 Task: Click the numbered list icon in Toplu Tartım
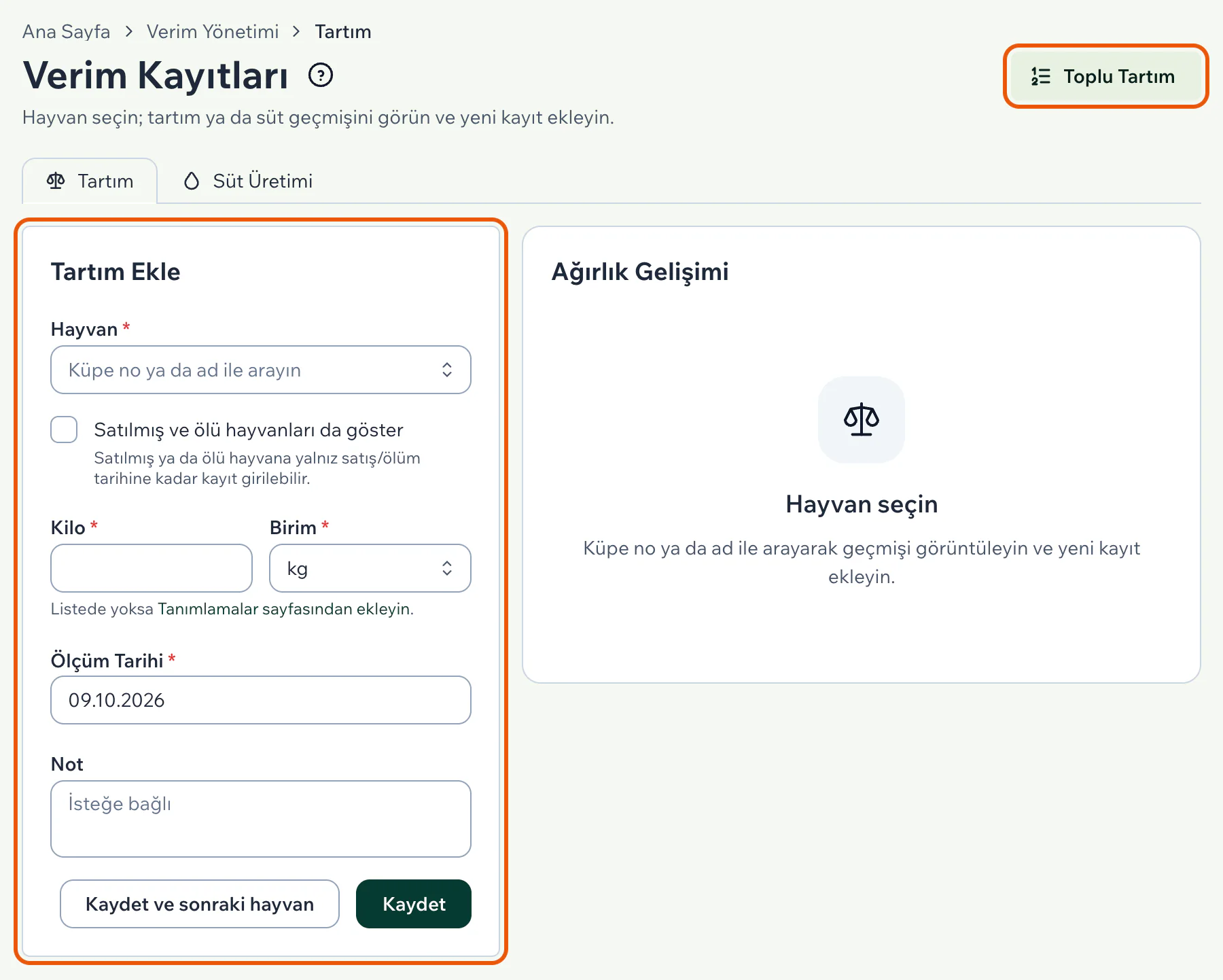pyautogui.click(x=1040, y=76)
